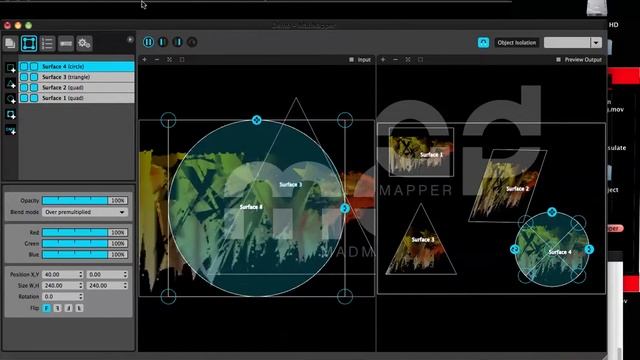
Task: Zoom out the Input view with minus icon
Action: coord(157,60)
